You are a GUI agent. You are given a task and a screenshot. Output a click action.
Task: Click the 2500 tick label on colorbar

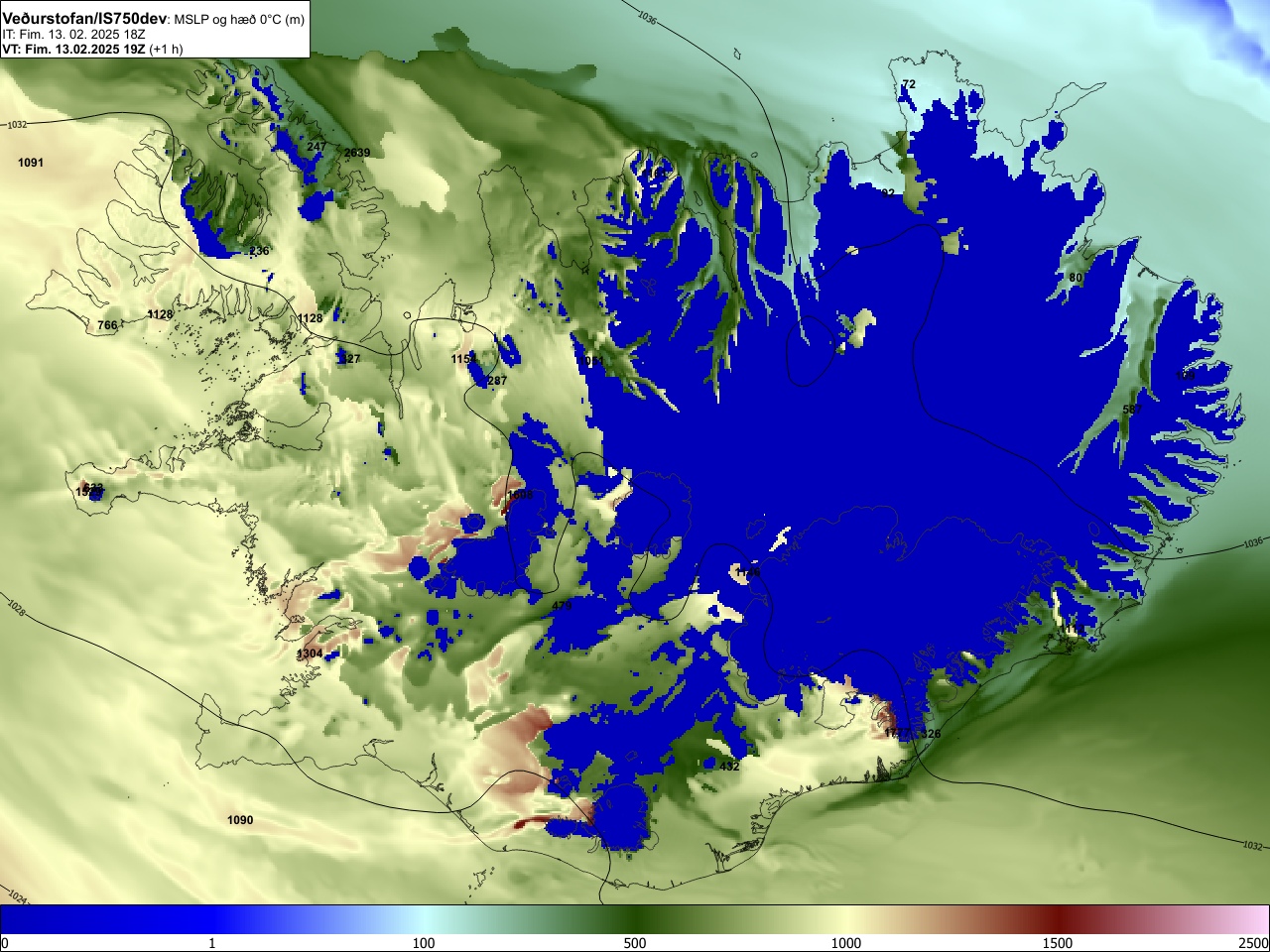[1254, 943]
